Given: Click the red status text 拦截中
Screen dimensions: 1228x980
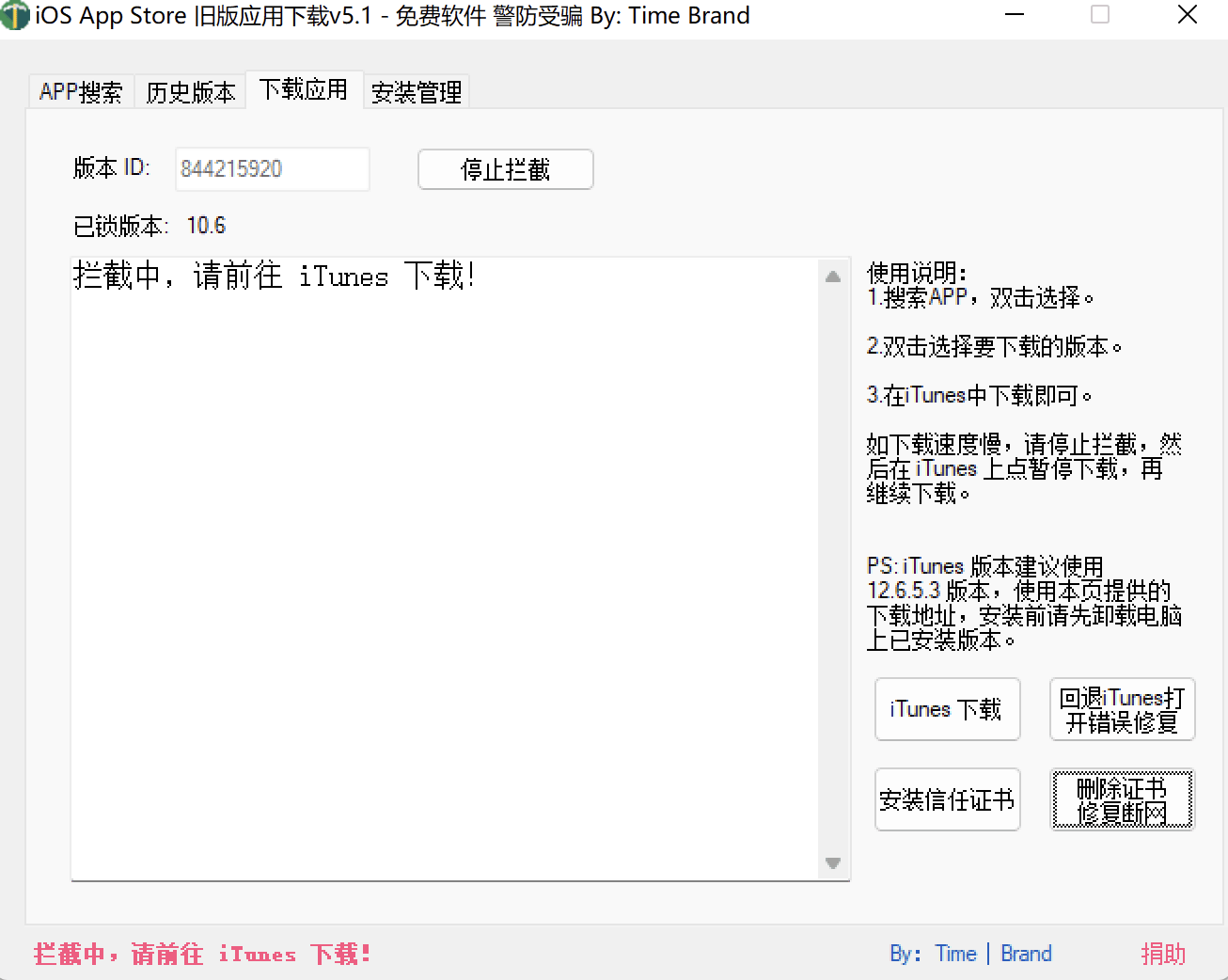Looking at the screenshot, I should [202, 954].
